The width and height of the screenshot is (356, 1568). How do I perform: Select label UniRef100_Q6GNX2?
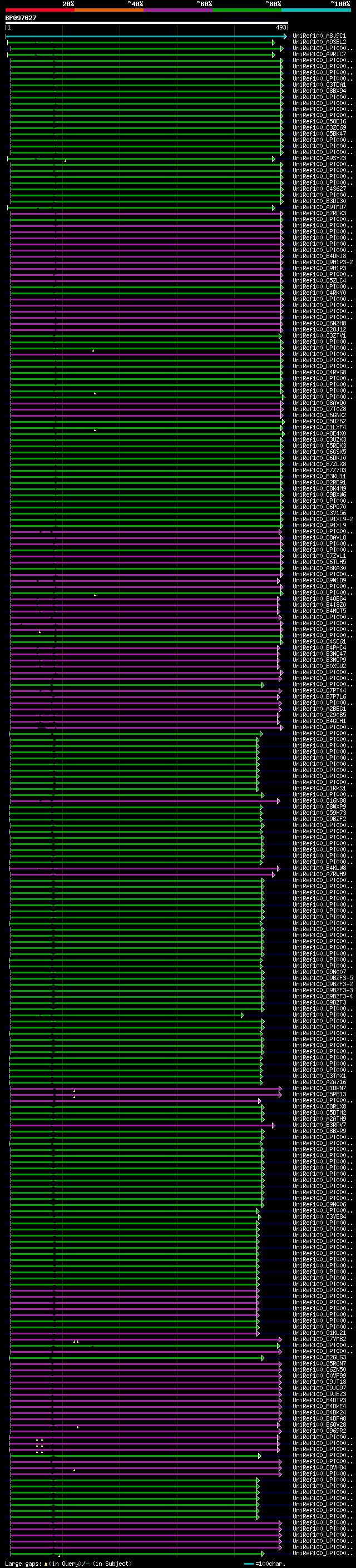[319, 415]
